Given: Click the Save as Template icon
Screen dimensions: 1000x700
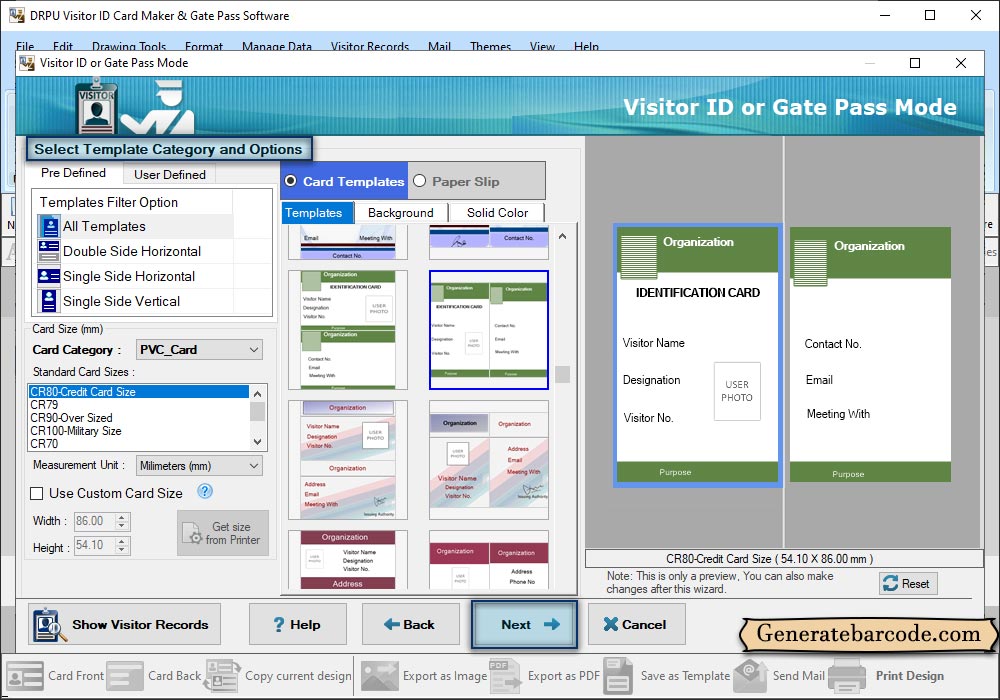Looking at the screenshot, I should pos(618,676).
